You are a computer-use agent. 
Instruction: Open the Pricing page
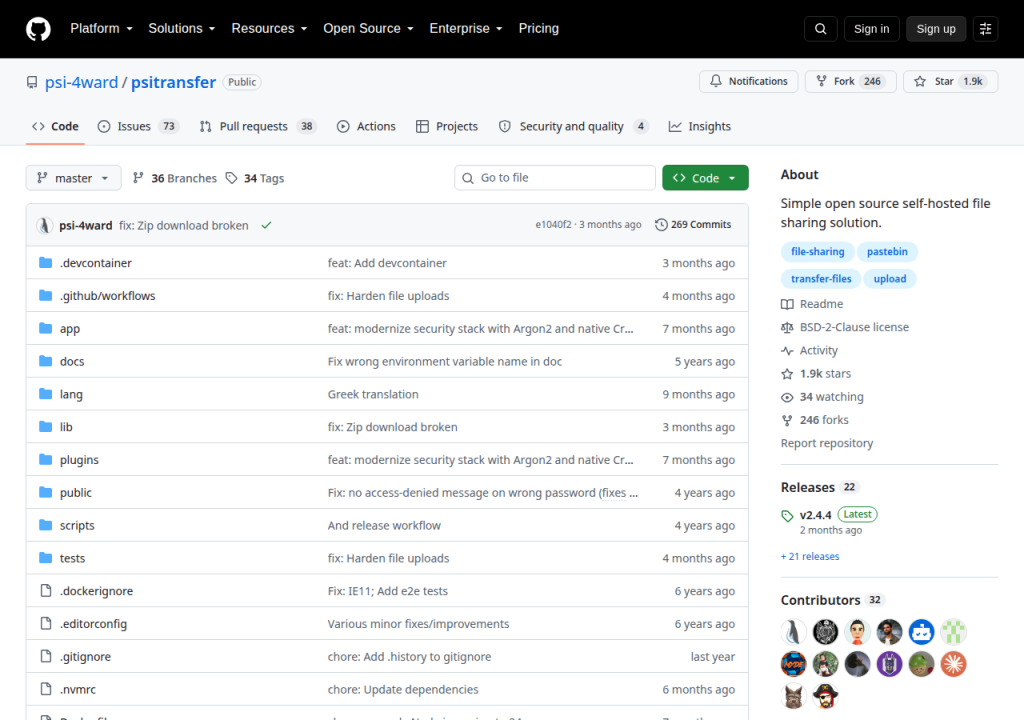coord(539,29)
